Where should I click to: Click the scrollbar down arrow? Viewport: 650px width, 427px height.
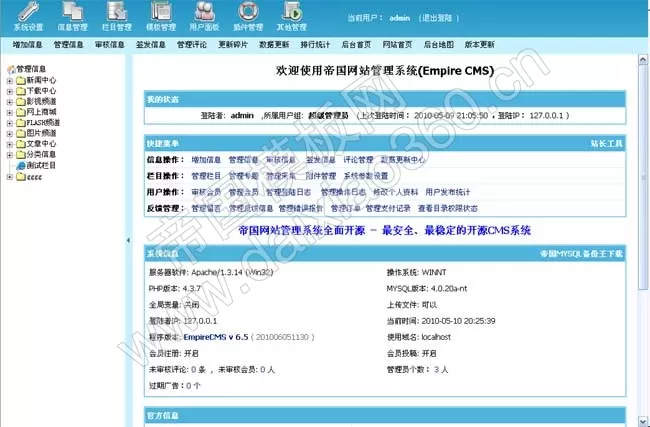click(643, 420)
